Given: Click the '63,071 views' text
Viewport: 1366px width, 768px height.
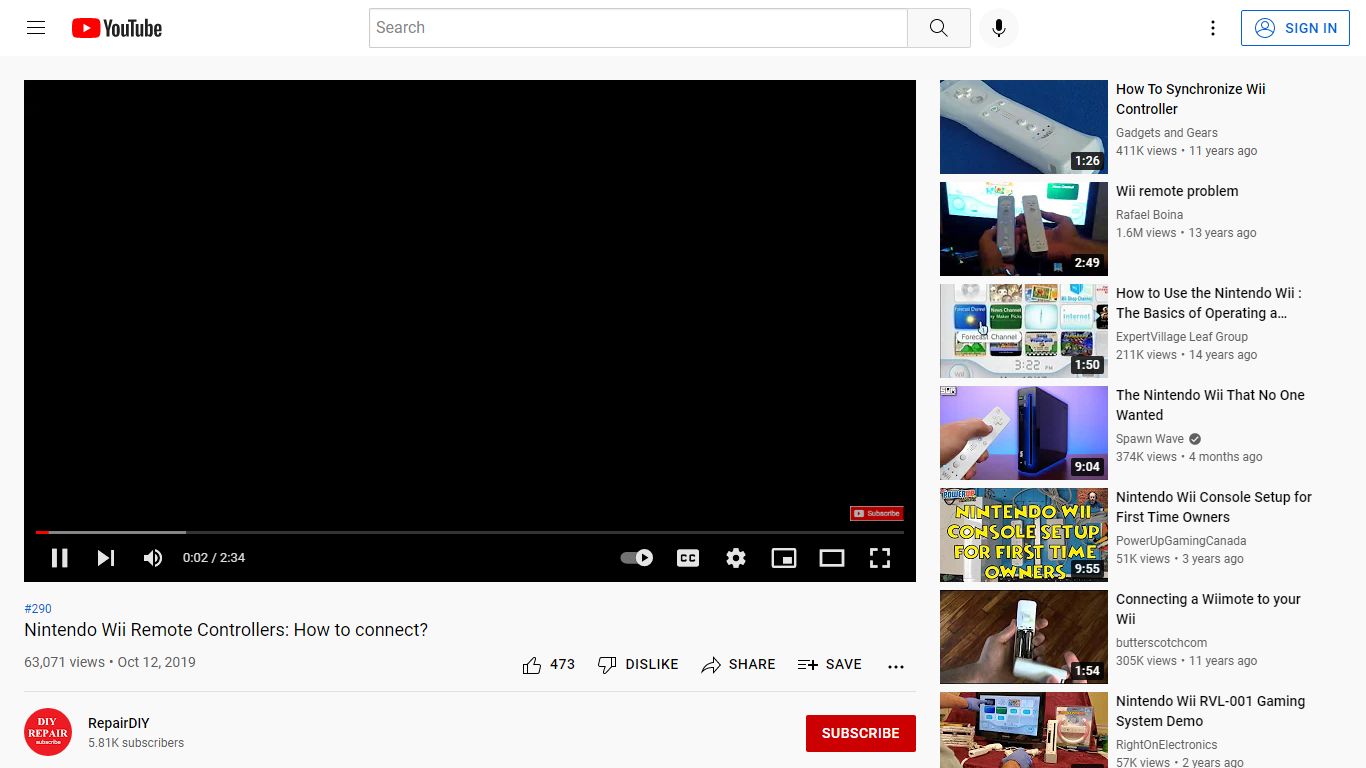Looking at the screenshot, I should click(x=64, y=662).
